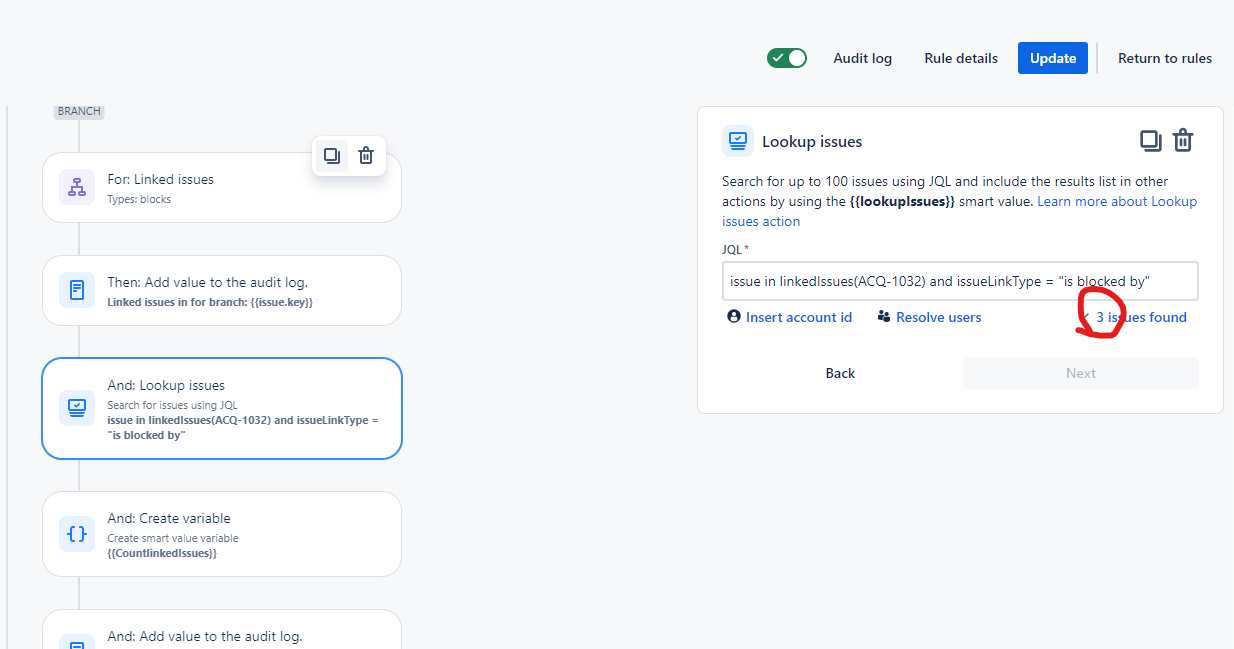Click the BRANCH label tag
Image resolution: width=1234 pixels, height=649 pixels.
point(79,111)
